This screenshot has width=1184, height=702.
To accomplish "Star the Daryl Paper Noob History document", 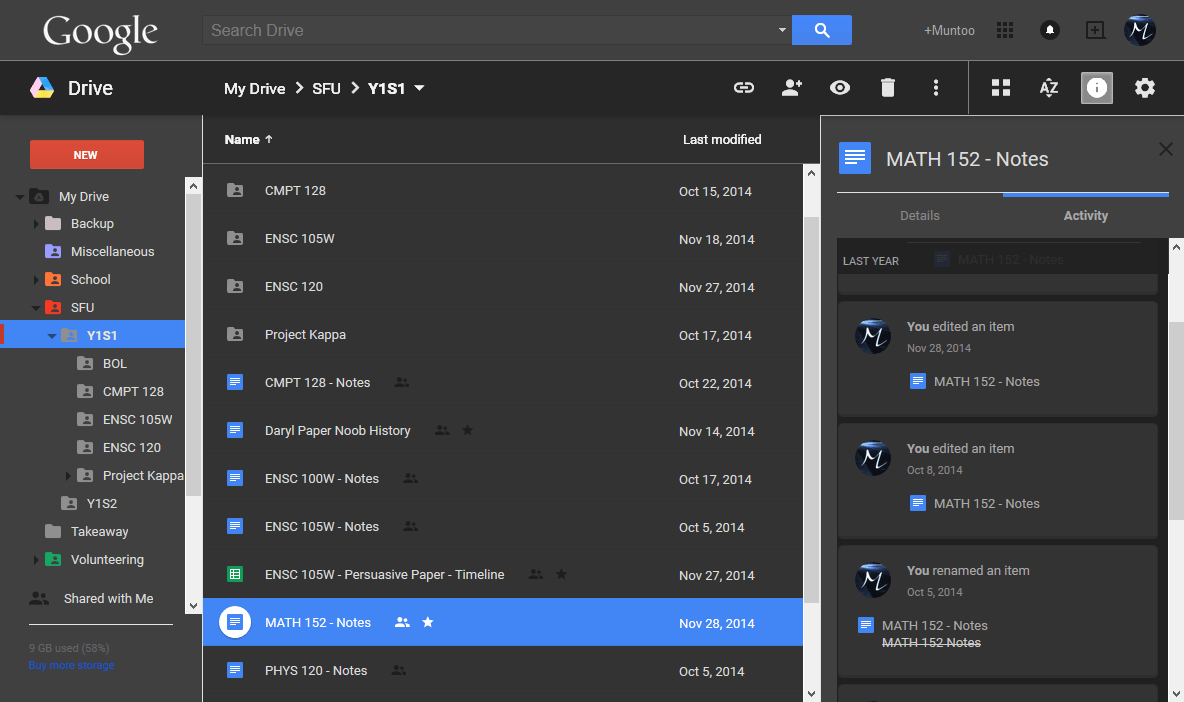I will pos(467,430).
